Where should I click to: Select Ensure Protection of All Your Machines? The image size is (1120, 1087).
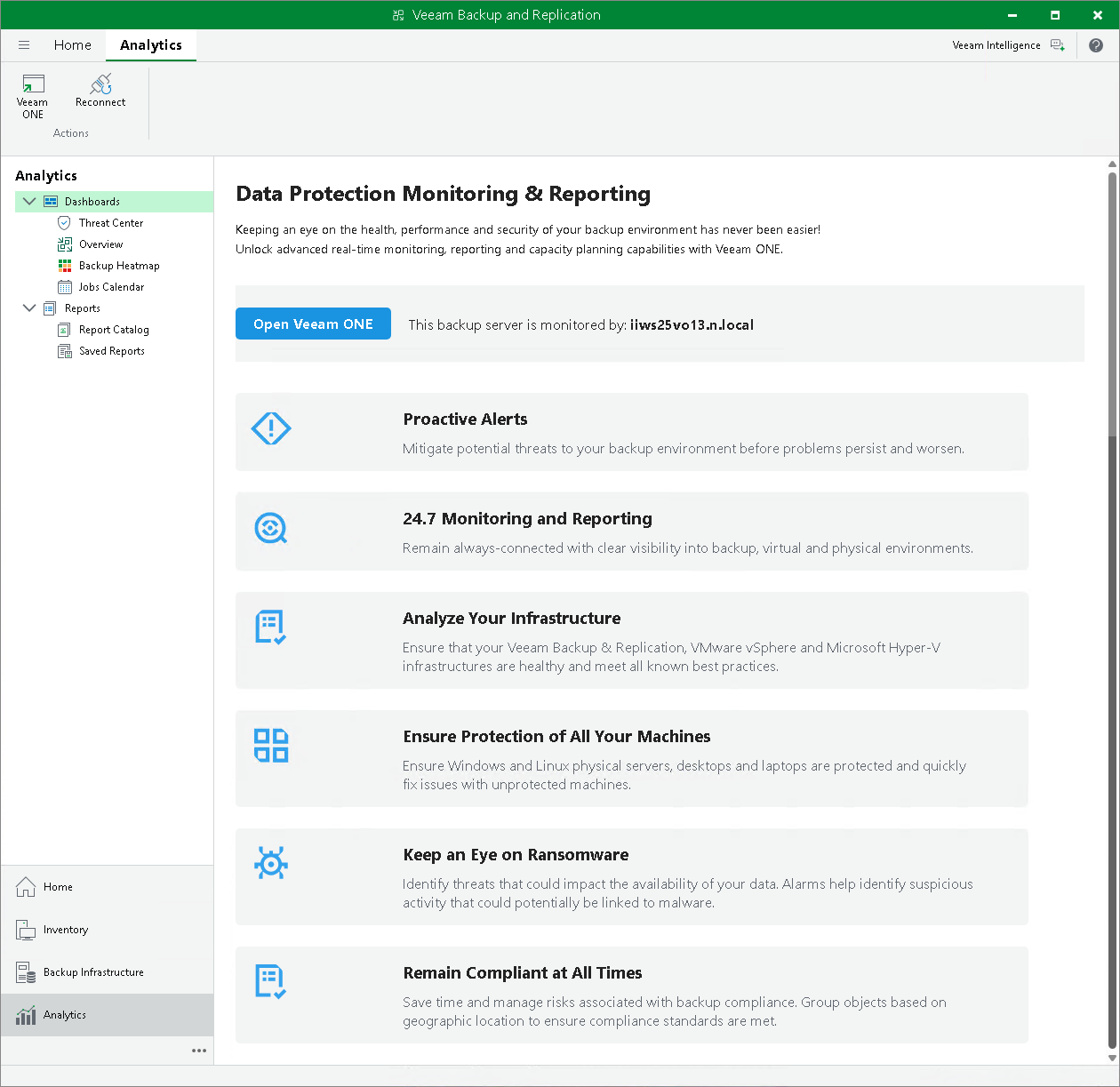pos(556,737)
